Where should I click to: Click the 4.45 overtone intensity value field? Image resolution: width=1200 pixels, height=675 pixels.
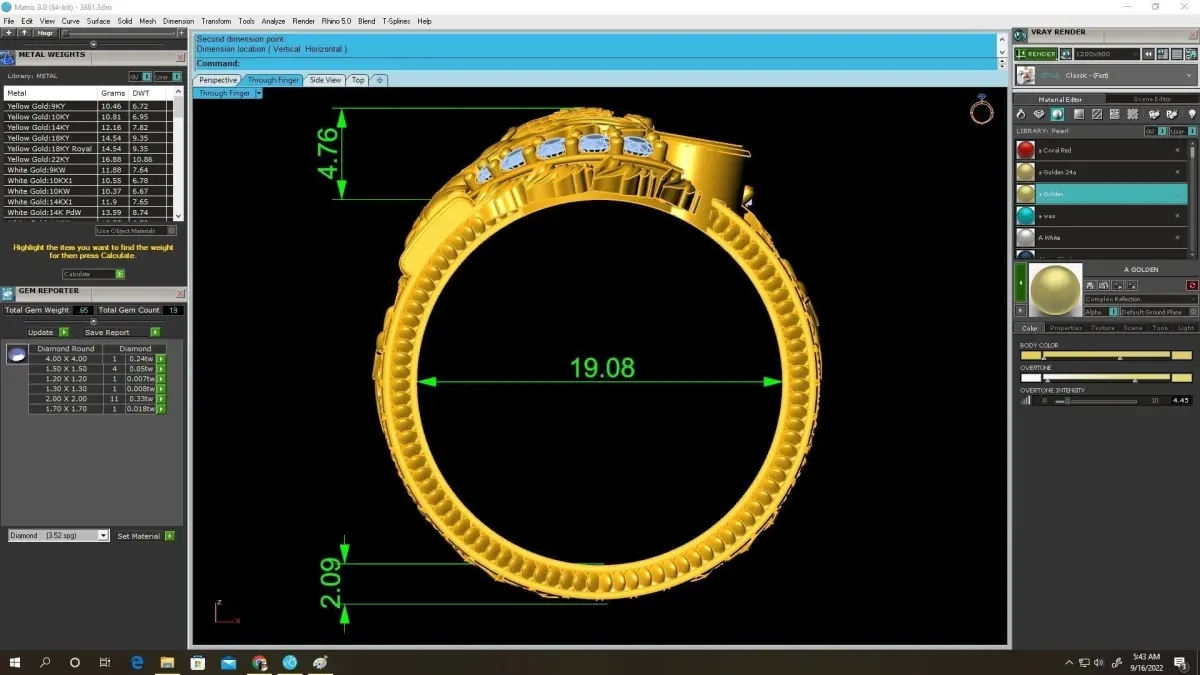tap(1180, 400)
